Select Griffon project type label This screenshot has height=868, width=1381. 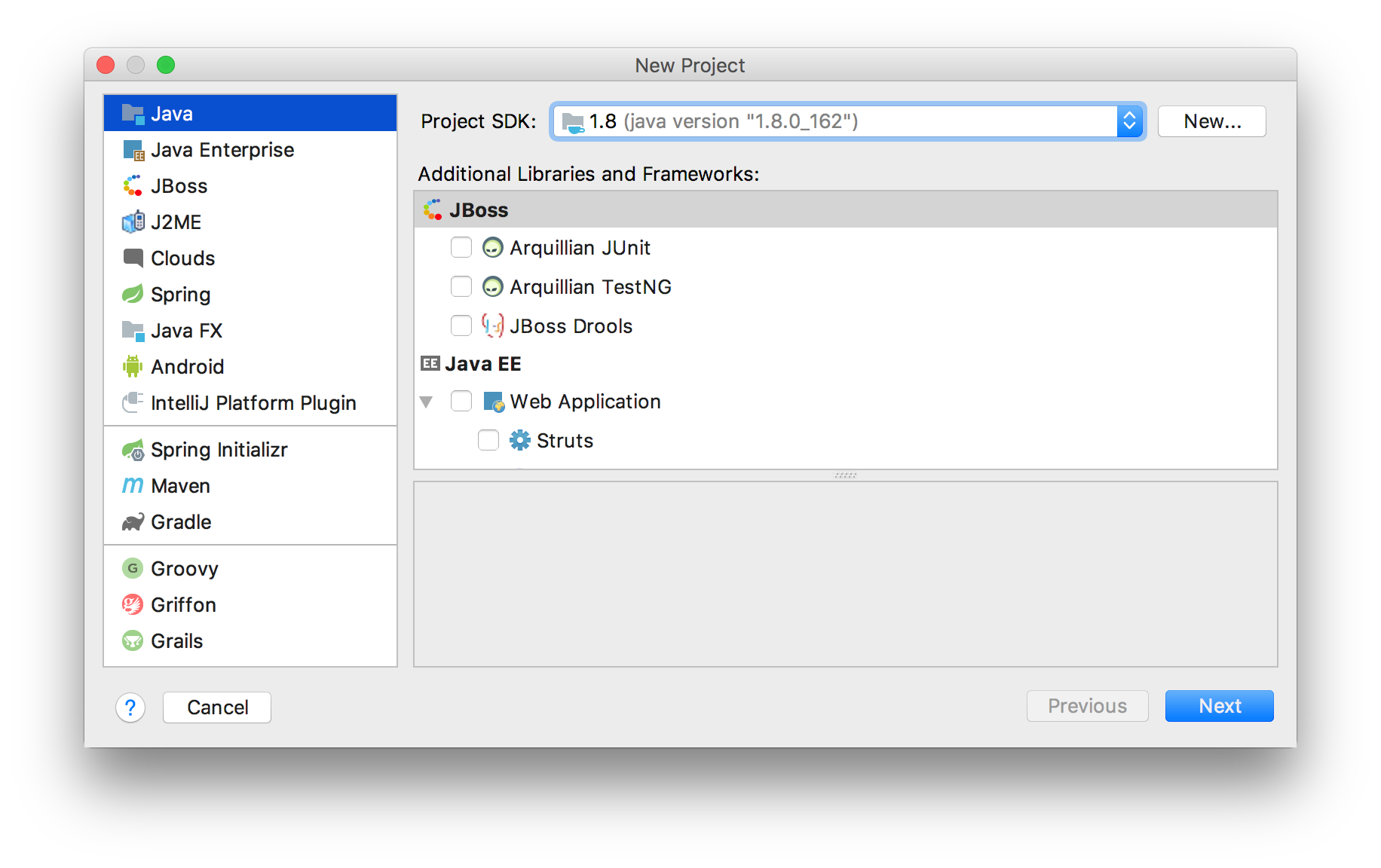pyautogui.click(x=183, y=605)
